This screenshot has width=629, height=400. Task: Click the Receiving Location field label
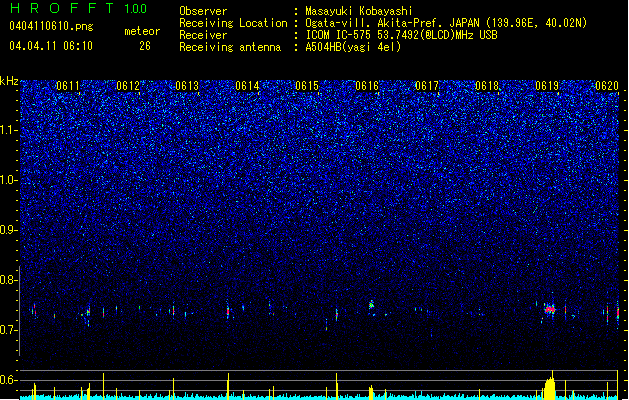(233, 23)
